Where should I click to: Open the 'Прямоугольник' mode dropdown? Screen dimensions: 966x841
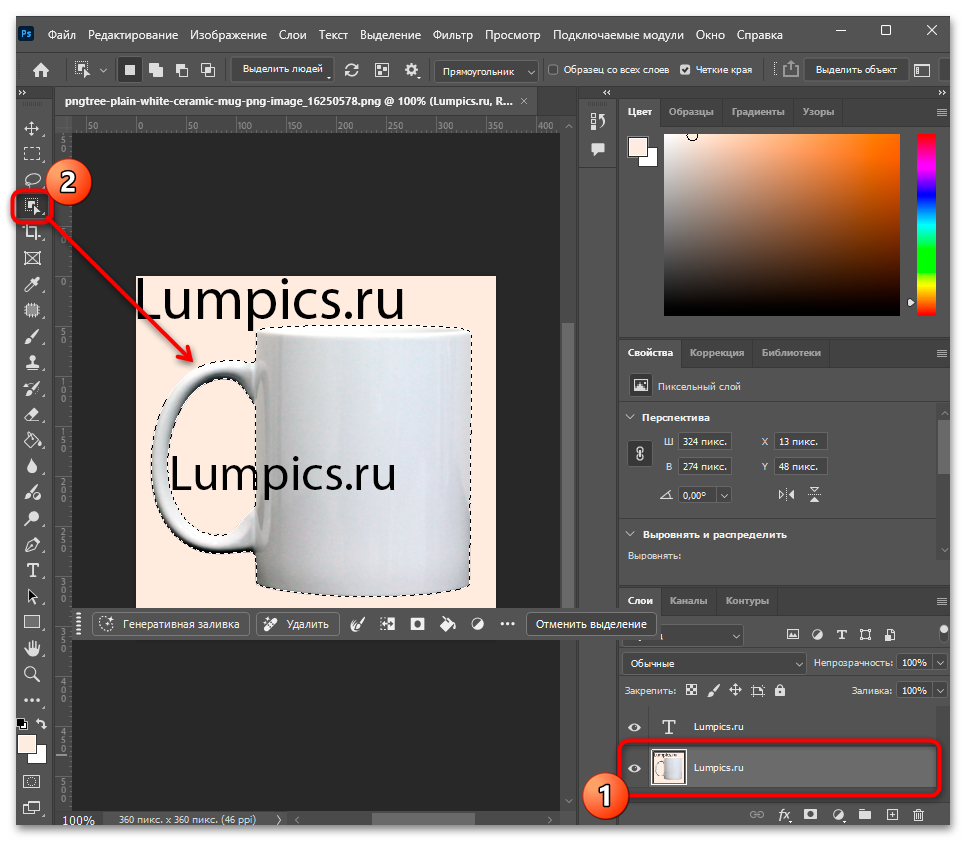pos(486,71)
